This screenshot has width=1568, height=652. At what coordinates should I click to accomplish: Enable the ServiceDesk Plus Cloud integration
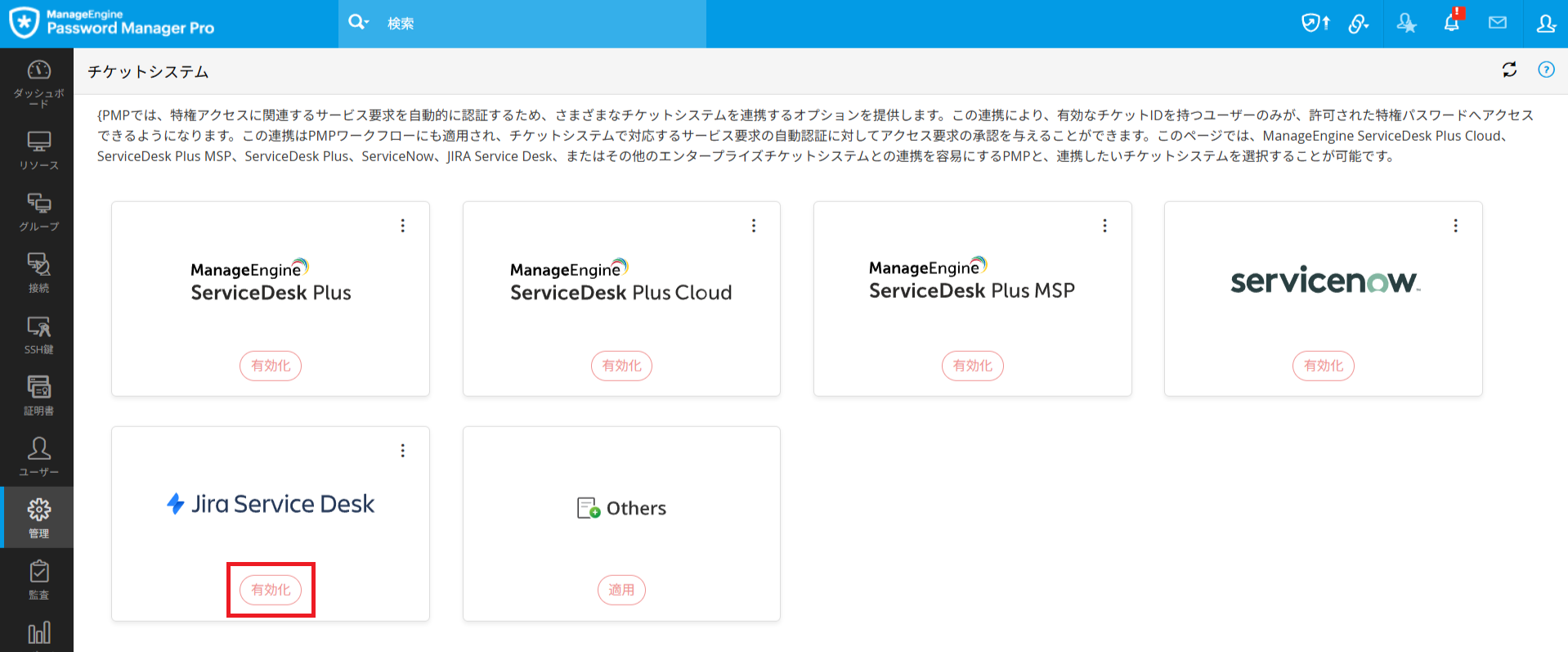(x=621, y=366)
